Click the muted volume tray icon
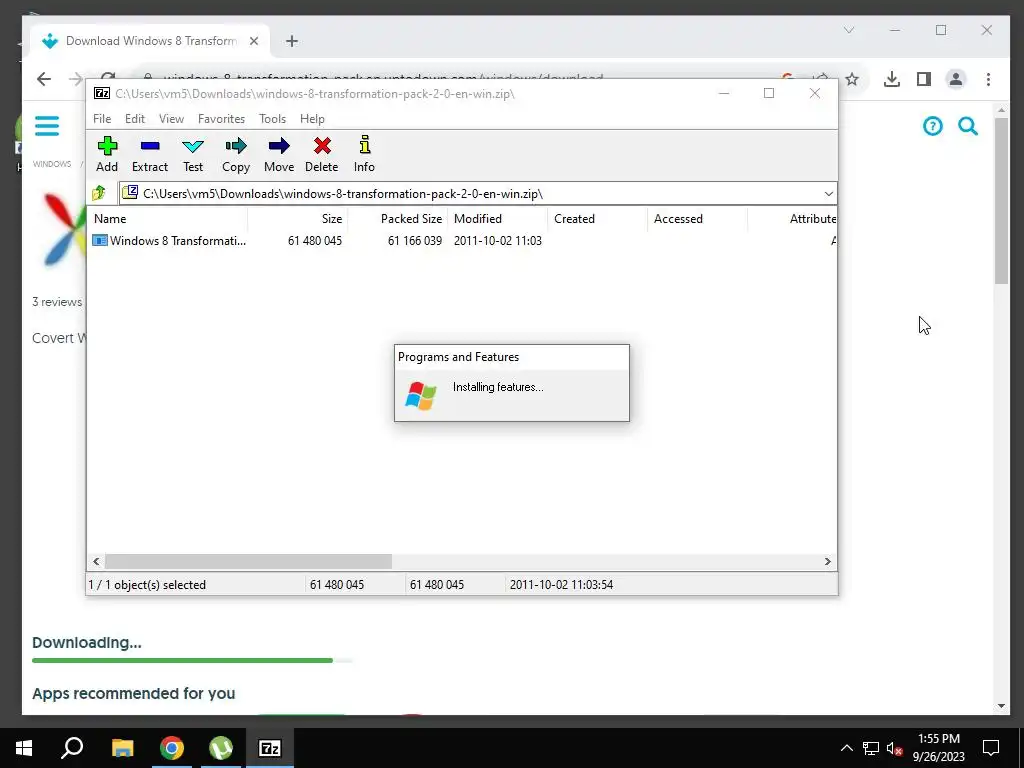Image resolution: width=1024 pixels, height=768 pixels. pyautogui.click(x=895, y=748)
